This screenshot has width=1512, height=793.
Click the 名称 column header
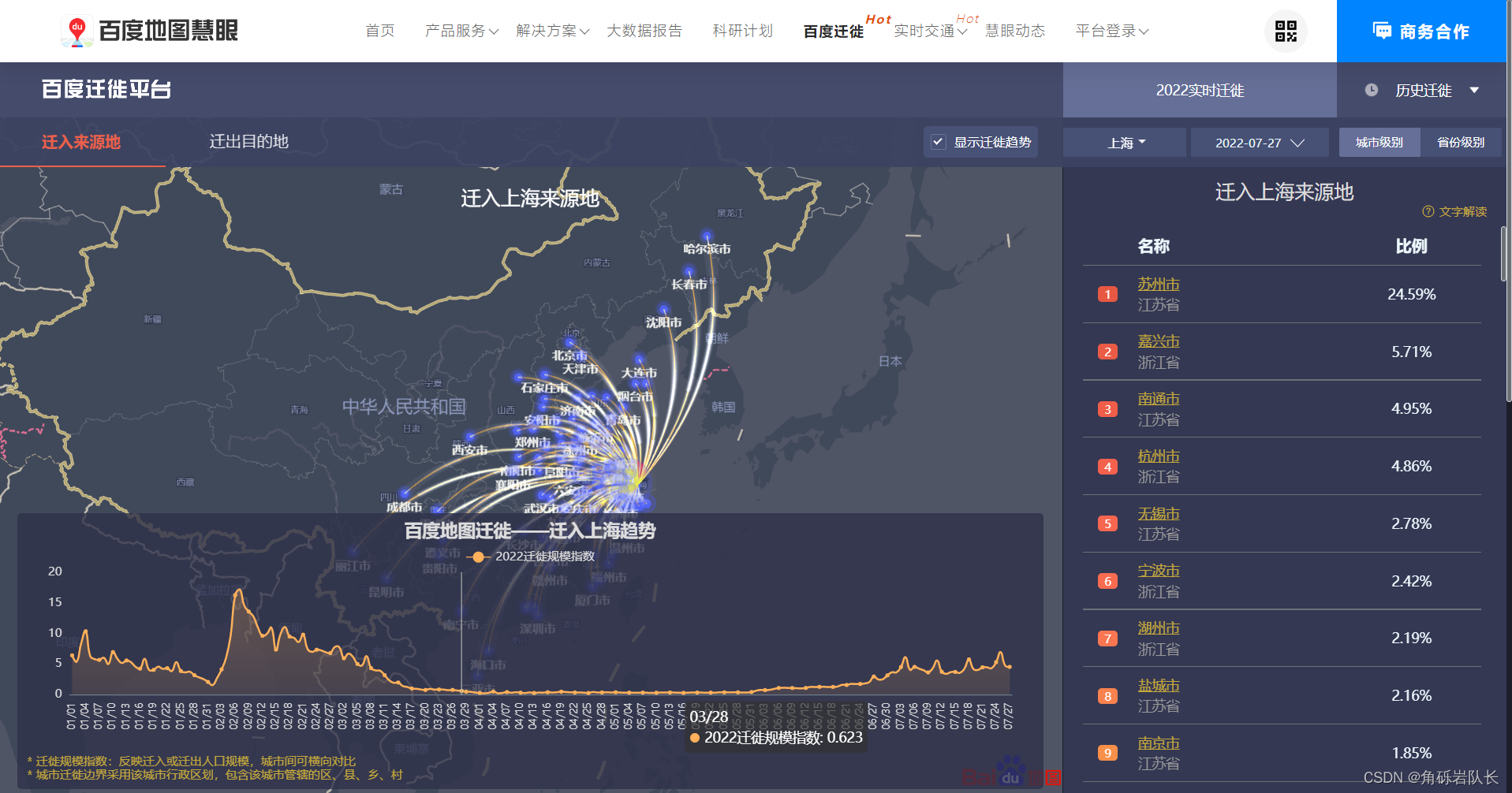pos(1153,246)
